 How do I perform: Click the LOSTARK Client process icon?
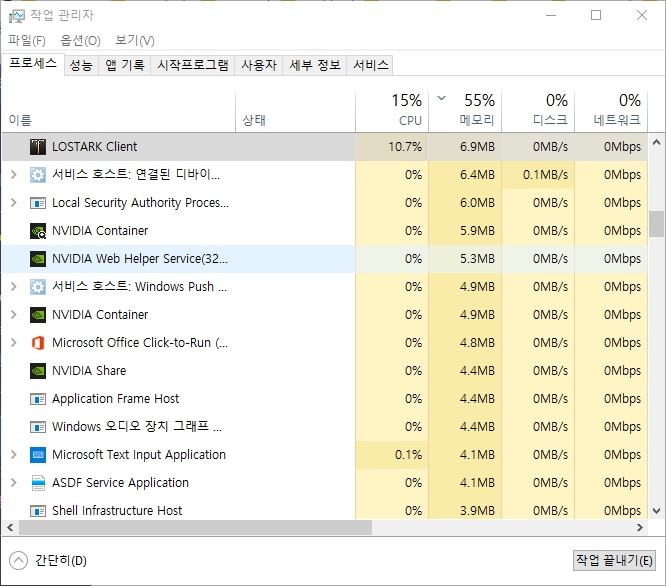38,147
